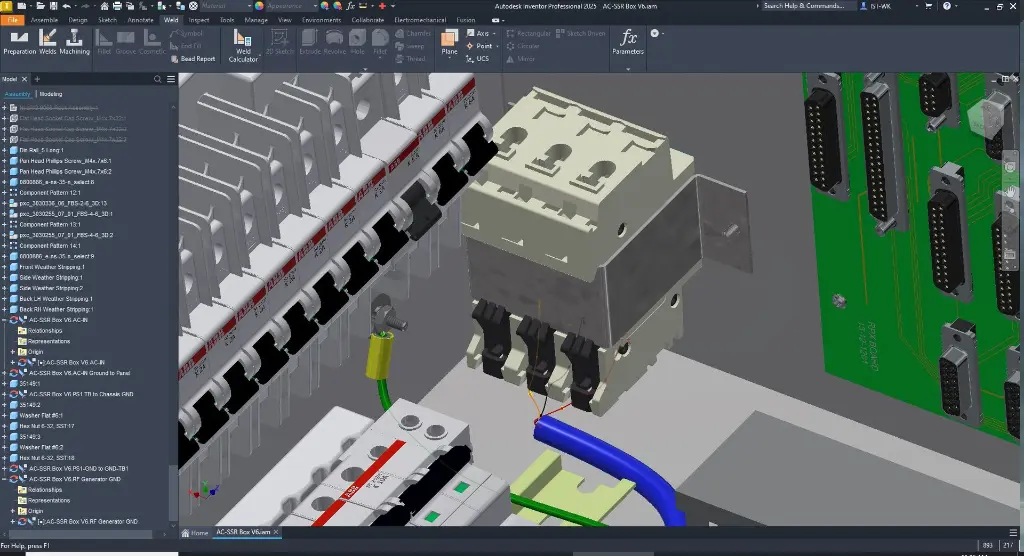
Task: Expand Component Pattern 12:1 node
Action: pyautogui.click(x=5, y=193)
